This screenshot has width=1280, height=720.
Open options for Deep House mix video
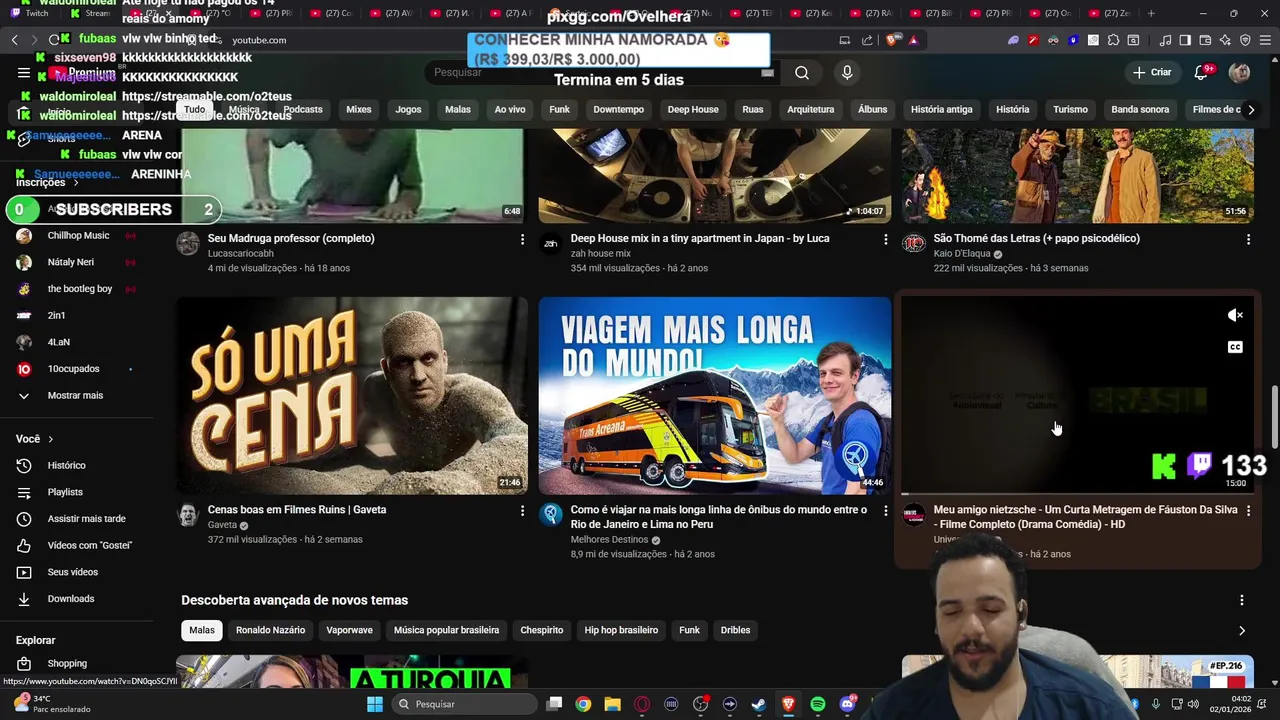coord(885,239)
